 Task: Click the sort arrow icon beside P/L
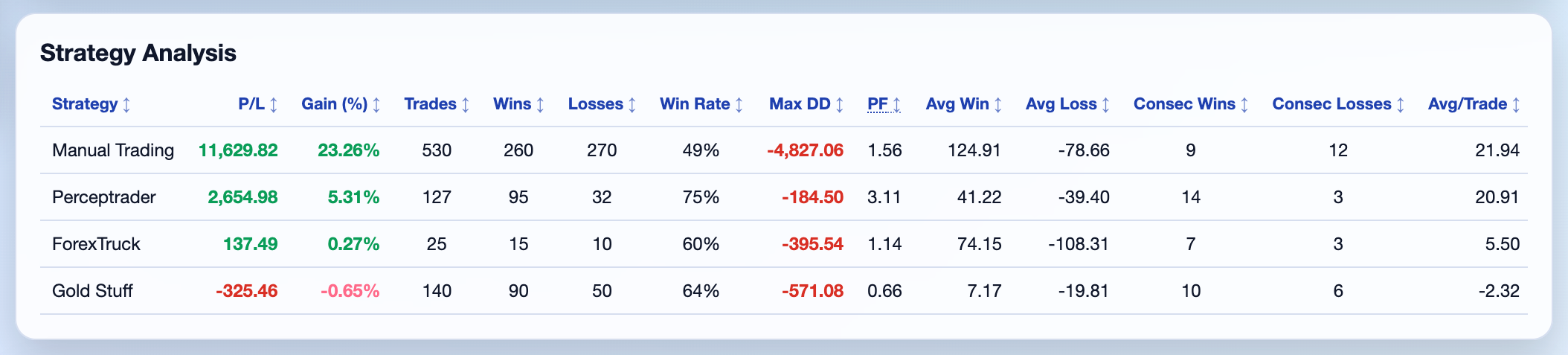point(274,105)
